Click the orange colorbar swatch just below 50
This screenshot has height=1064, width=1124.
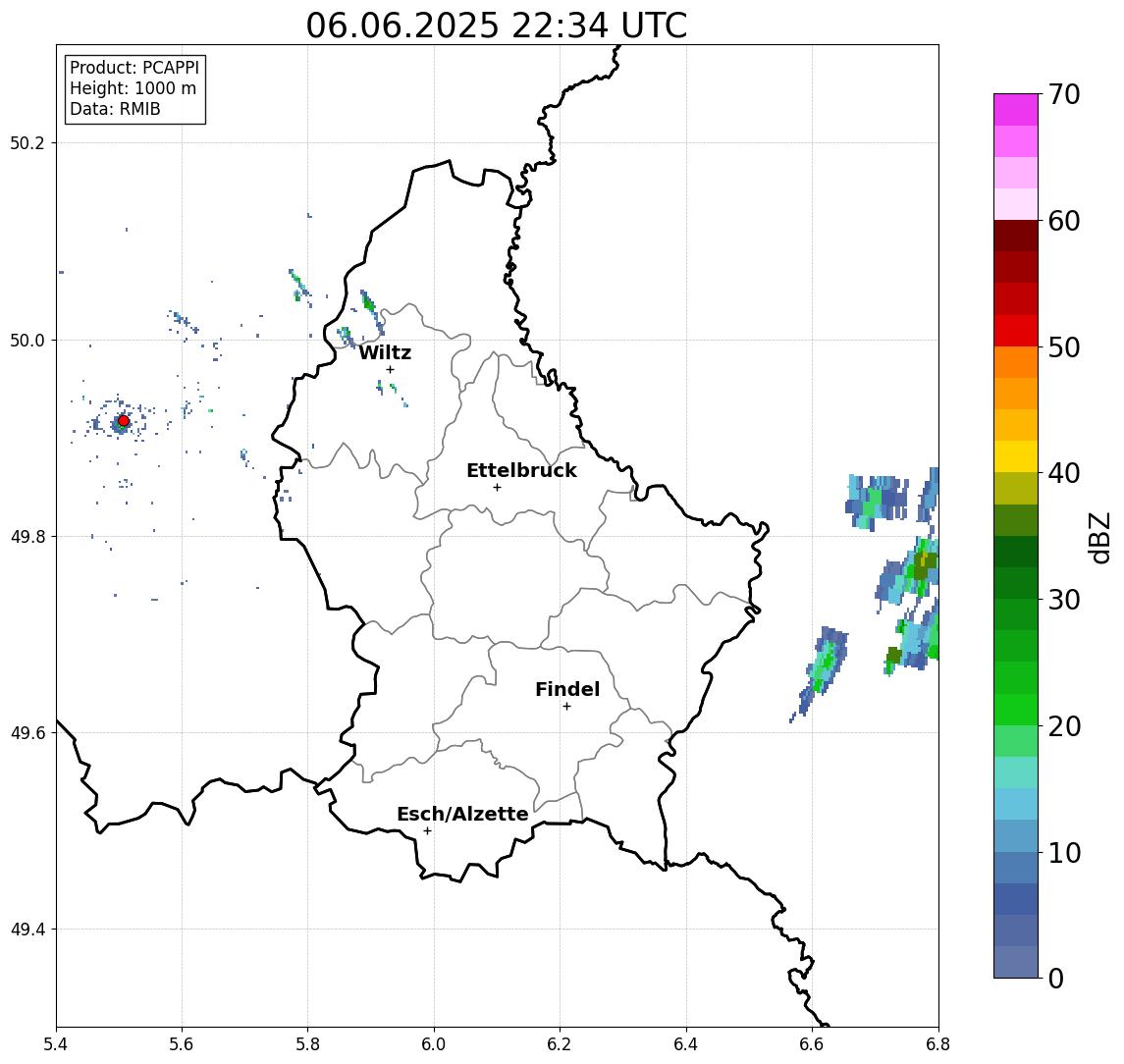[x=1016, y=362]
